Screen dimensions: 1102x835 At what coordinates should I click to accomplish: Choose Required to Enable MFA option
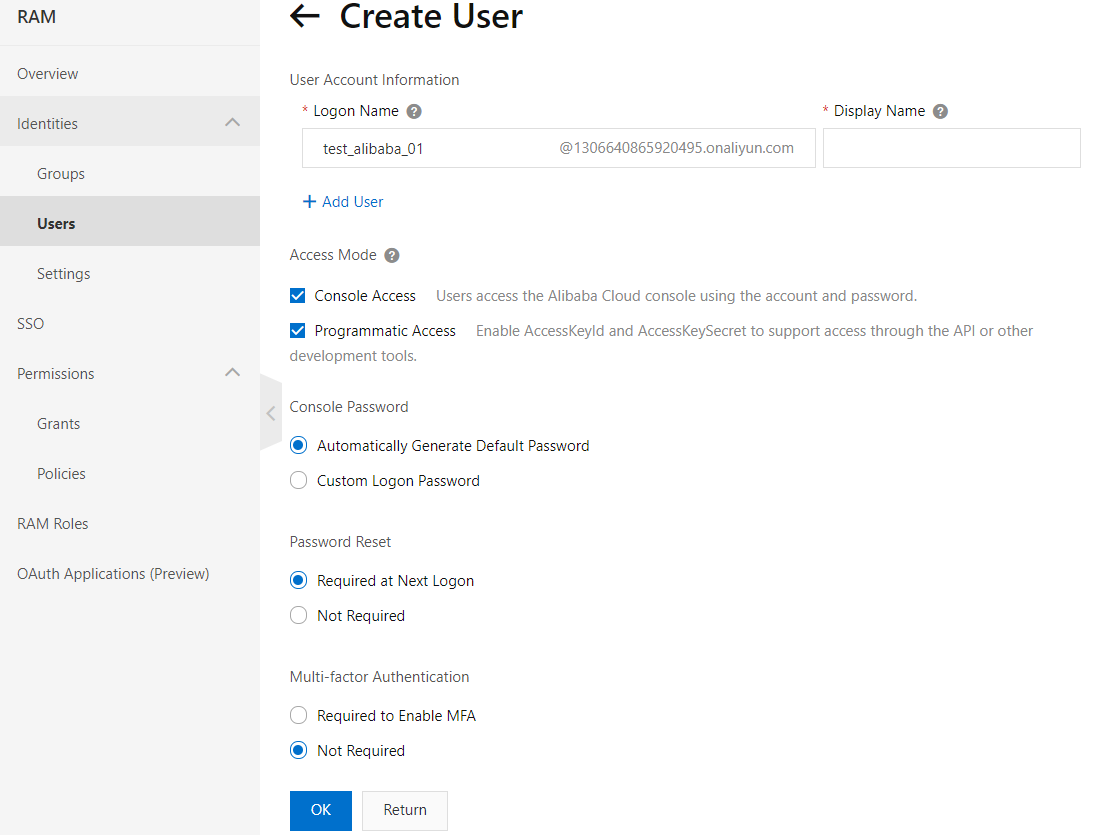click(298, 715)
